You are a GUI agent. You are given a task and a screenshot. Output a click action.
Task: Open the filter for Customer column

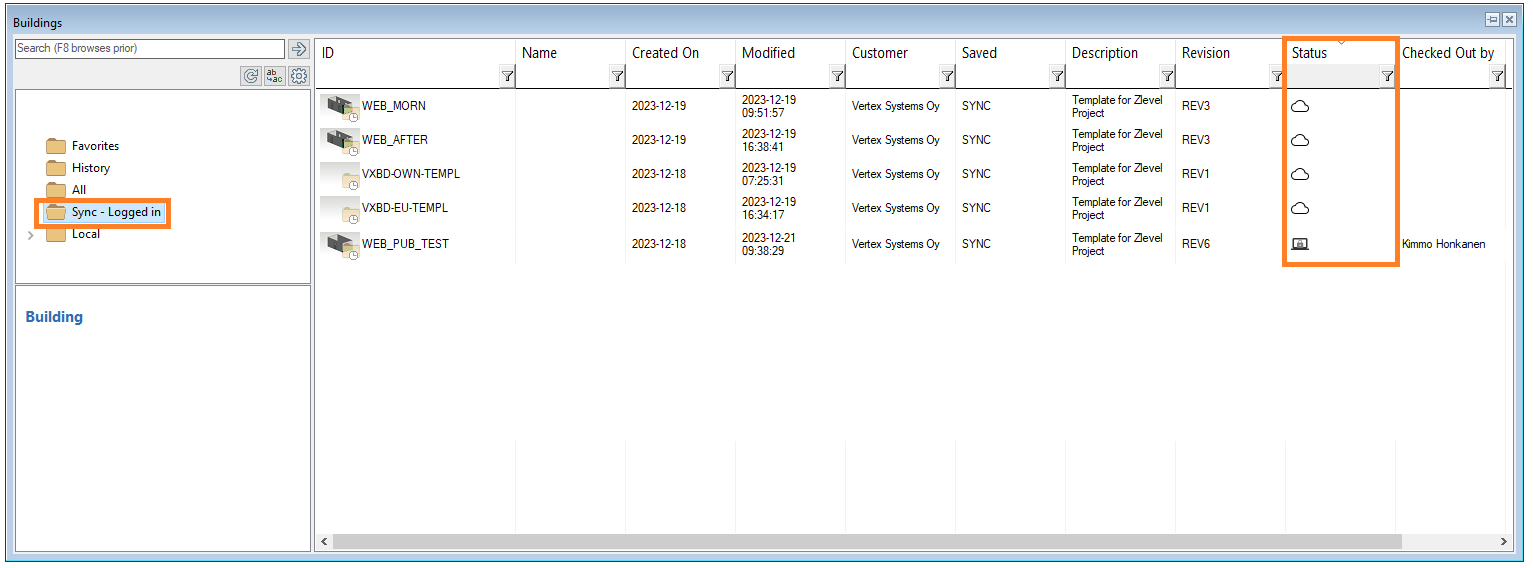tap(946, 76)
